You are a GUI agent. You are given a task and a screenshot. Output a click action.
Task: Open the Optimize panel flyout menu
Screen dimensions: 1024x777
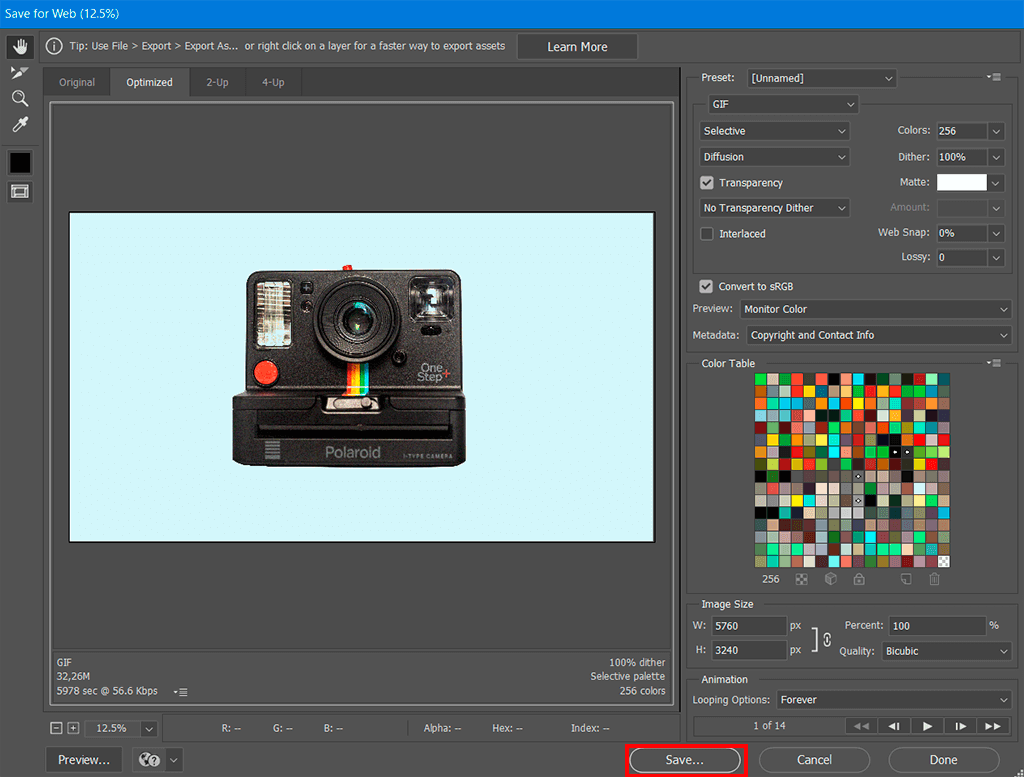pos(993,77)
